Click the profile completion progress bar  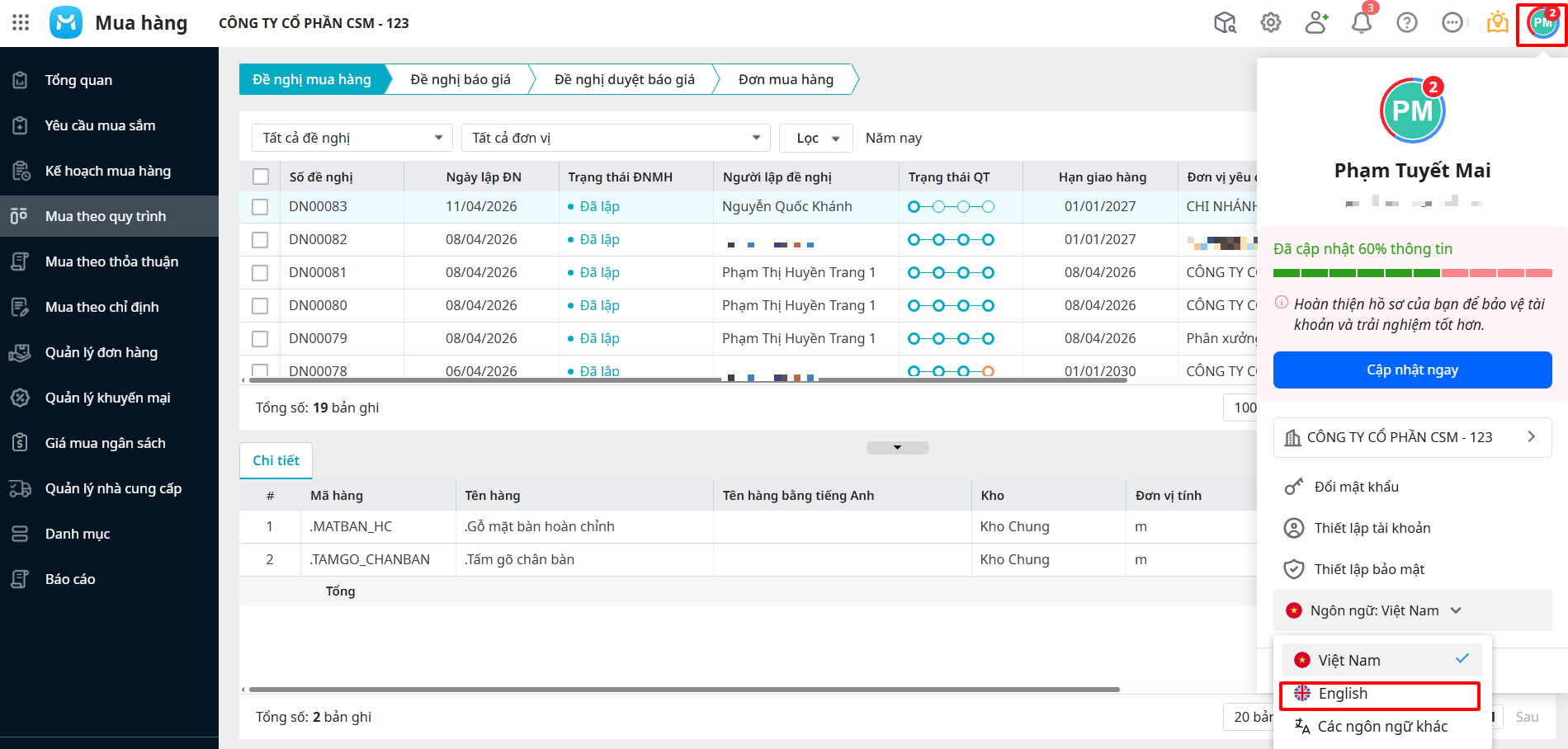(x=1412, y=273)
